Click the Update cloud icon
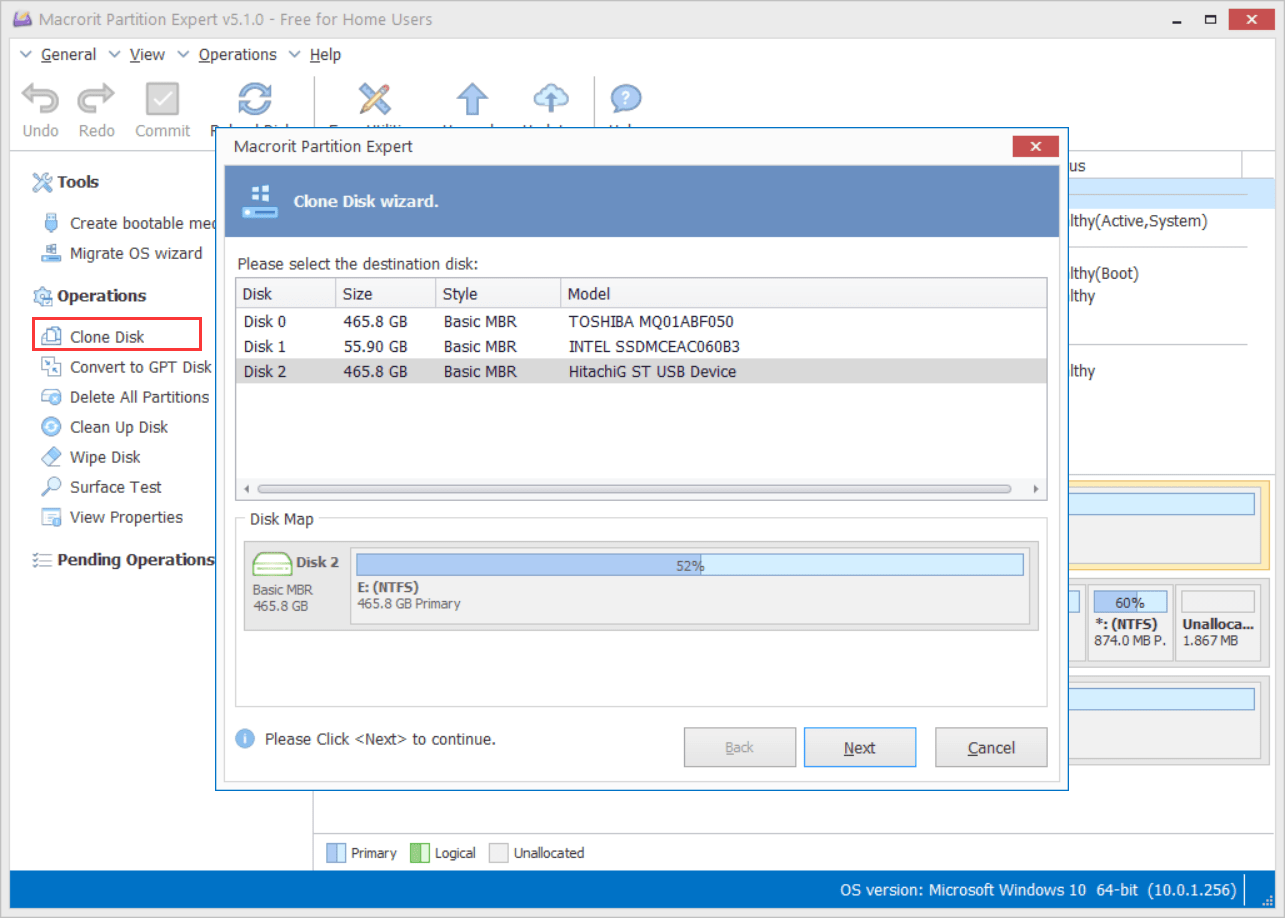The image size is (1285, 918). pos(550,100)
